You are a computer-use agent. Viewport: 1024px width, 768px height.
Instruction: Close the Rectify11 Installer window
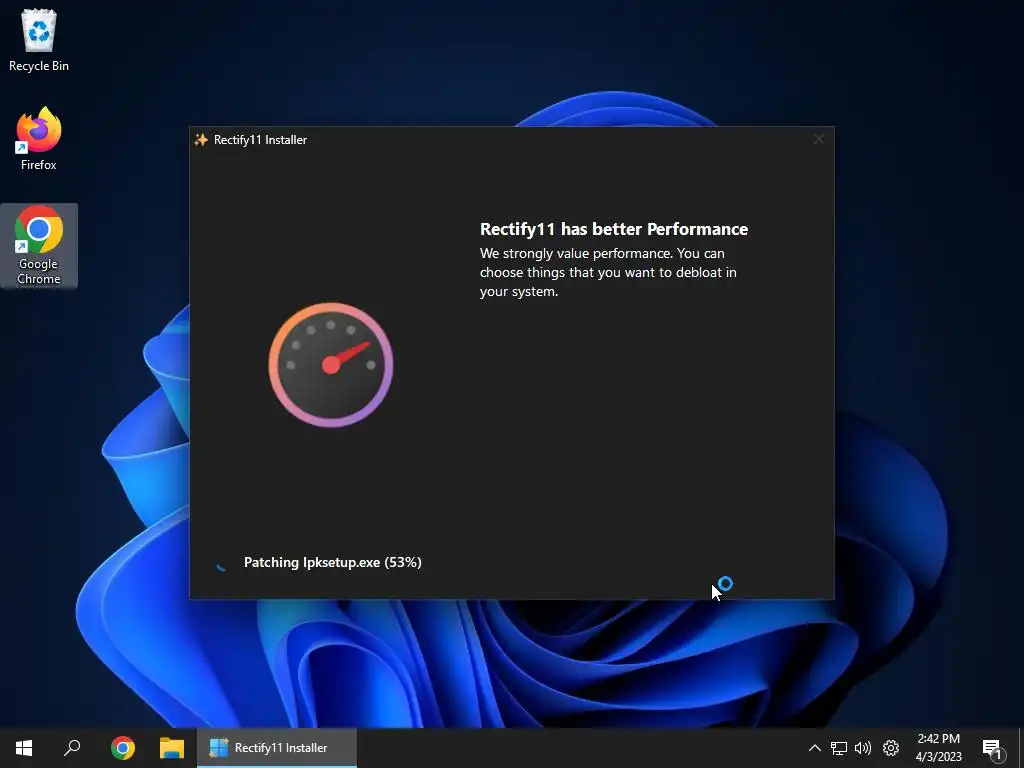point(818,139)
